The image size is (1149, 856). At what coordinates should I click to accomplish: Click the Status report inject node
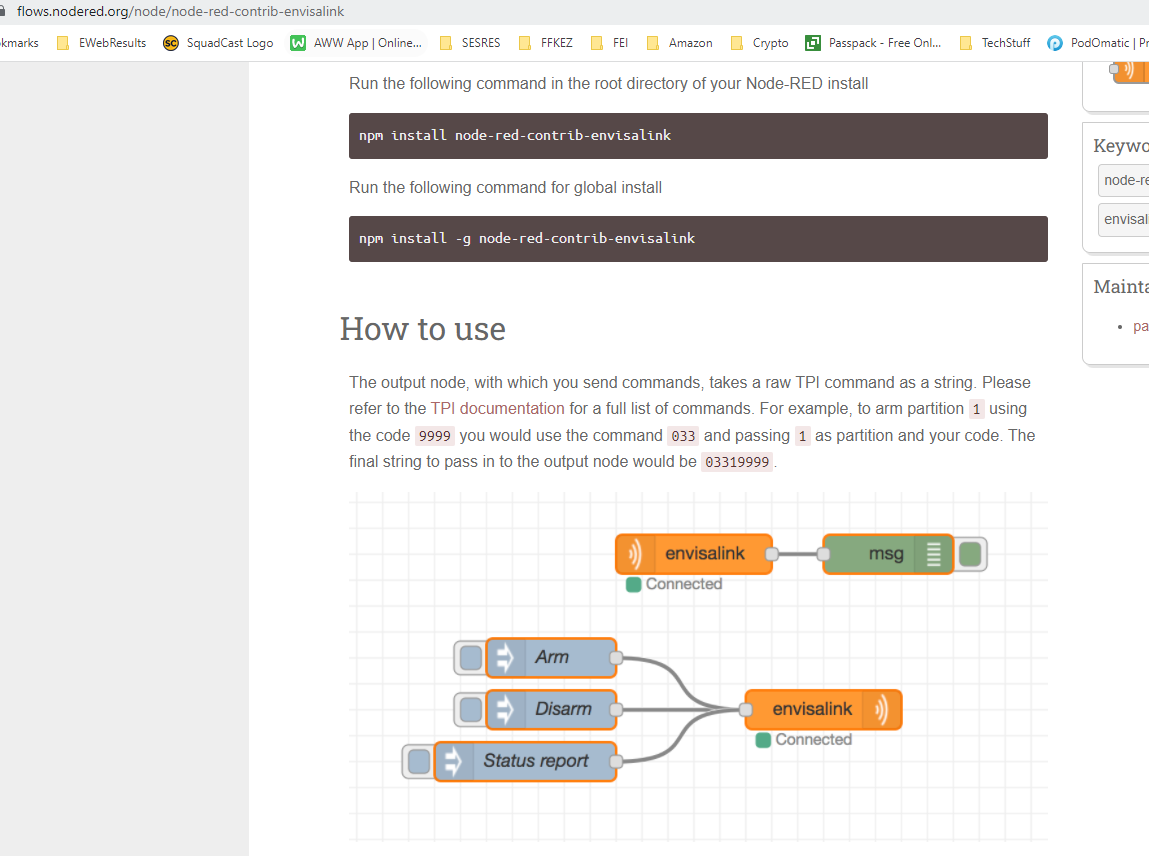[525, 761]
